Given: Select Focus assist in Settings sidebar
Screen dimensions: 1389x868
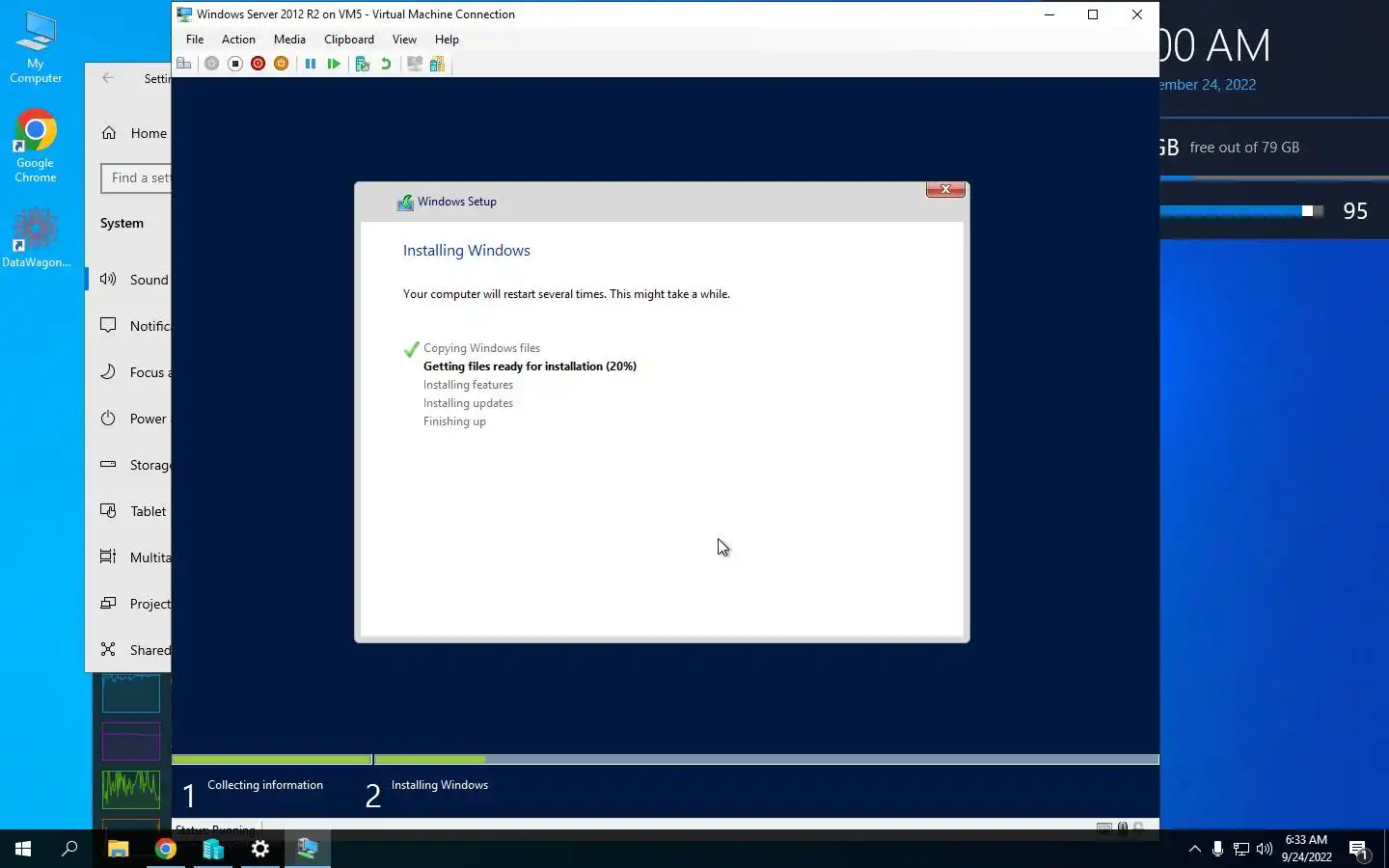Looking at the screenshot, I should (135, 372).
